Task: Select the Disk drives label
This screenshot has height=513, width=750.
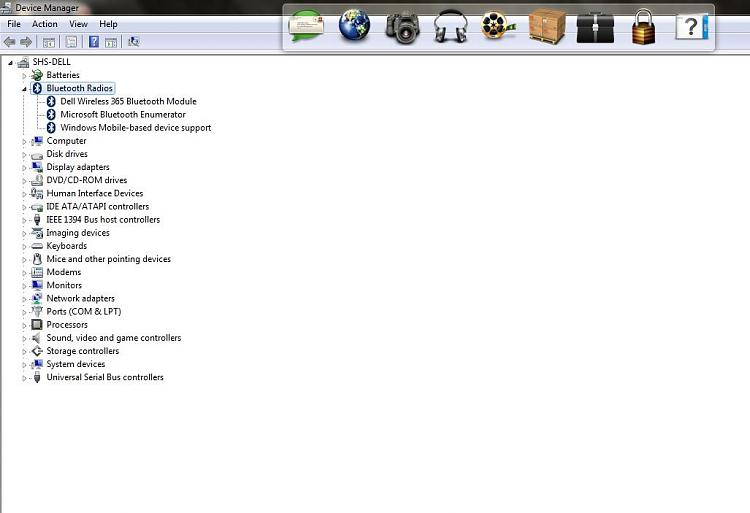Action: pos(67,154)
